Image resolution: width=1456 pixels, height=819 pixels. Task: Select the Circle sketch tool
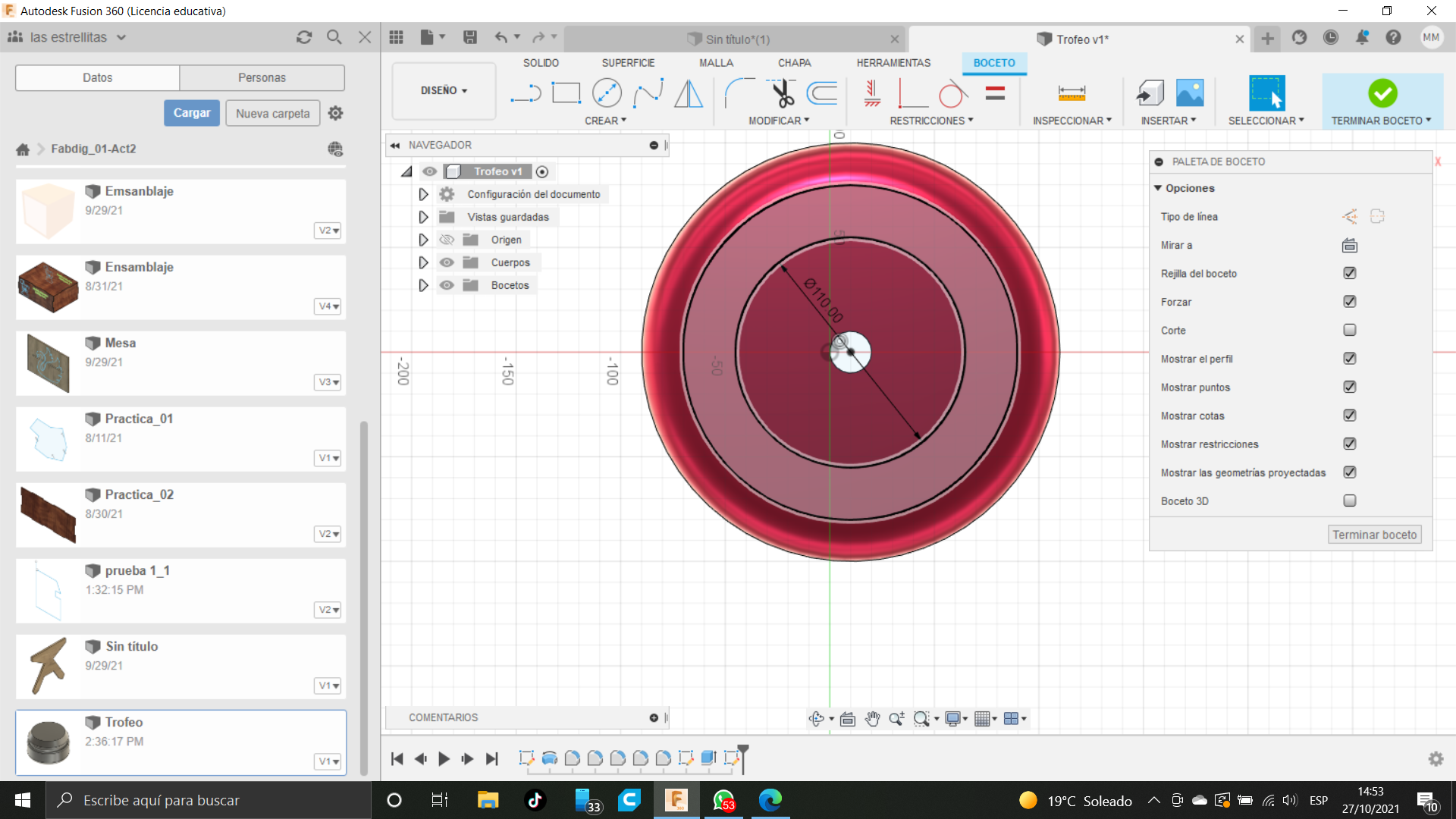[607, 93]
